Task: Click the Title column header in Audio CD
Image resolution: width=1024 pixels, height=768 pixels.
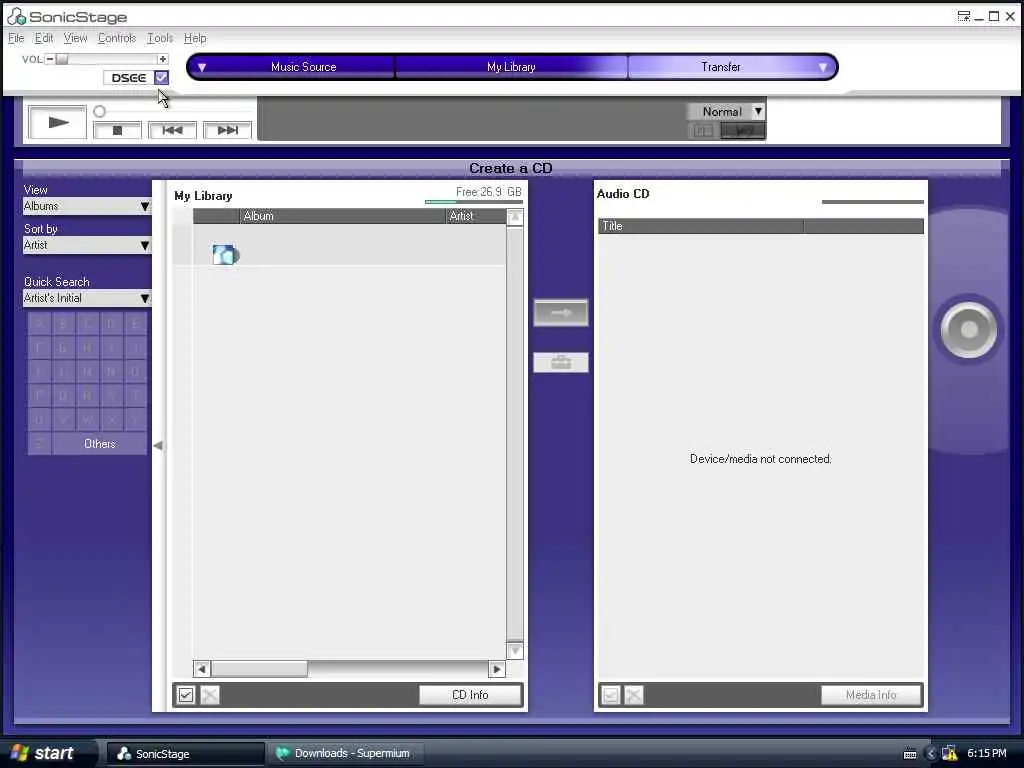Action: pos(701,226)
